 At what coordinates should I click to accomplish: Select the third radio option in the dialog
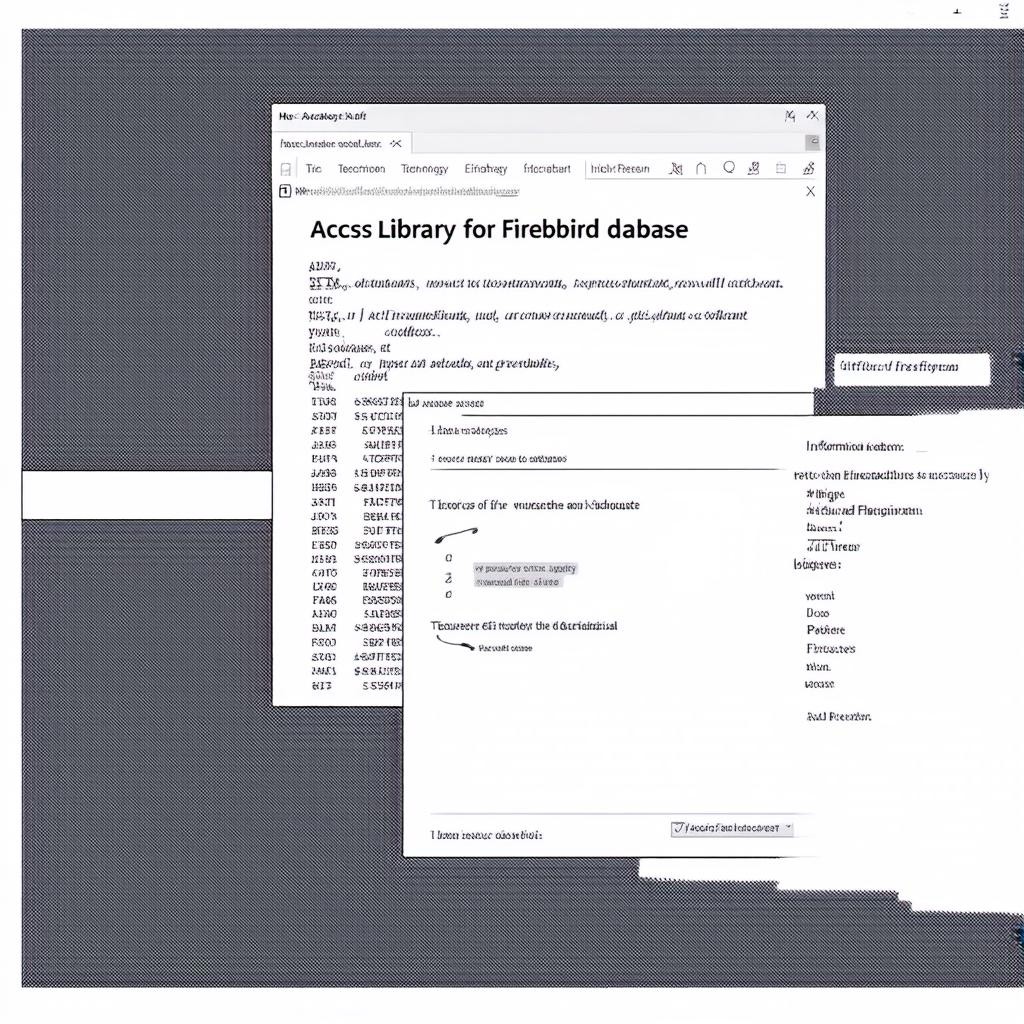tap(448, 594)
